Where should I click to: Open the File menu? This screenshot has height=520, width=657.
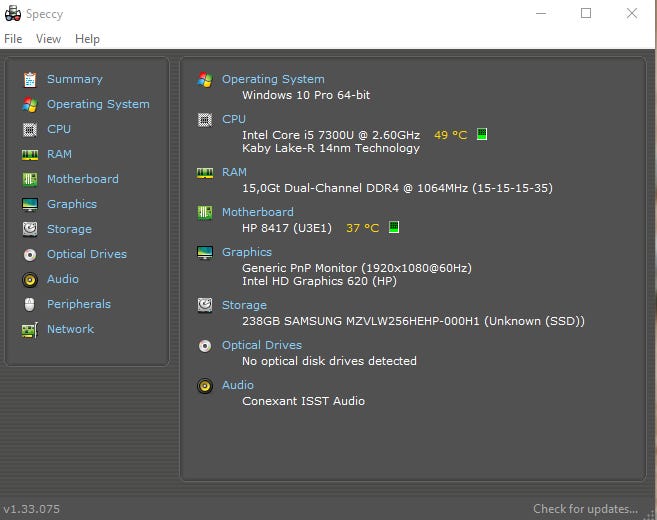13,39
